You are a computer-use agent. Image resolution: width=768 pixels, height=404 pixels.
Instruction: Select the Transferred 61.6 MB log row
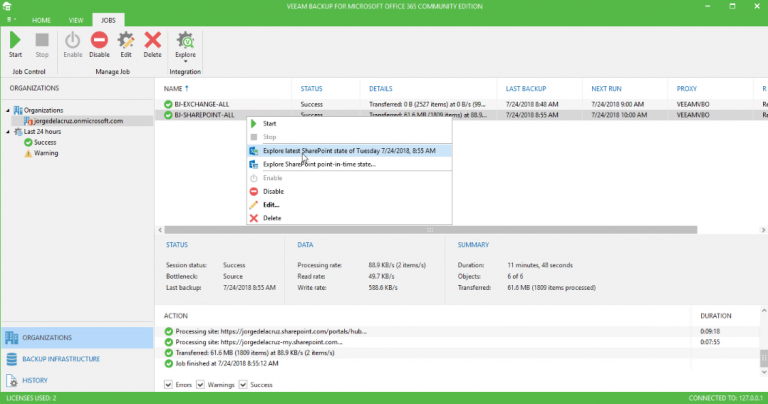pyautogui.click(x=457, y=353)
